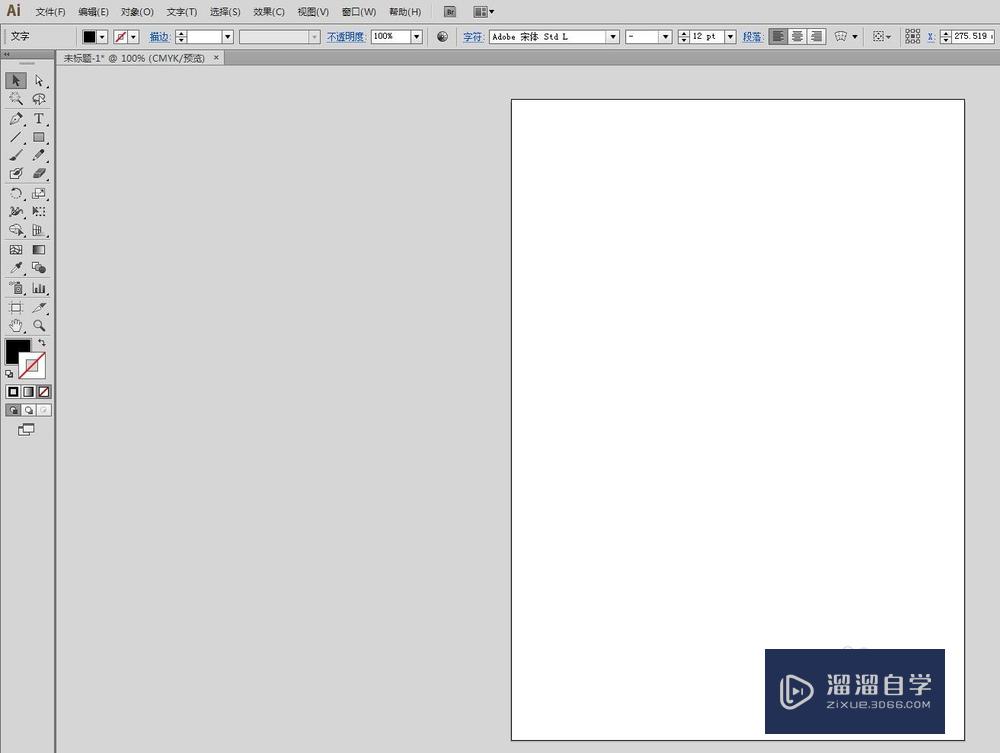Open the stroke weight dropdown
The width and height of the screenshot is (1000, 753).
click(227, 37)
